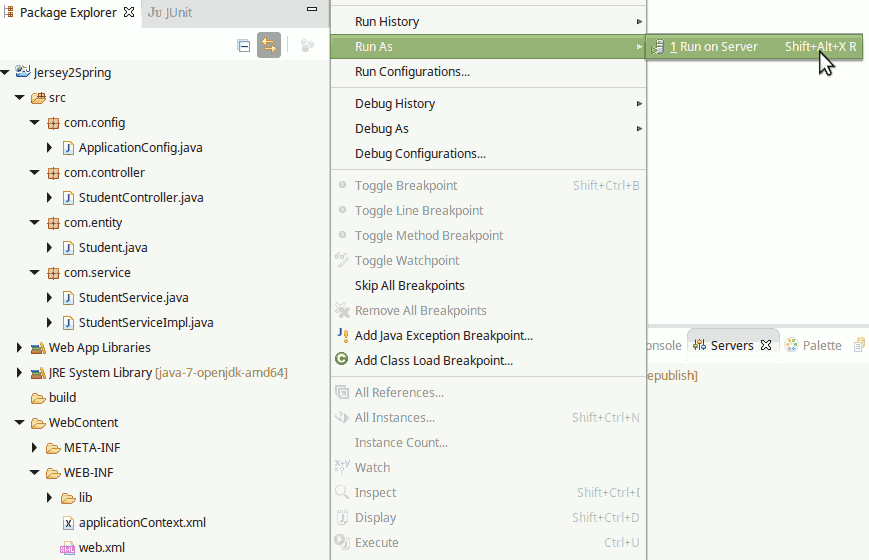Expand the StudentController.java node

pyautogui.click(x=50, y=198)
